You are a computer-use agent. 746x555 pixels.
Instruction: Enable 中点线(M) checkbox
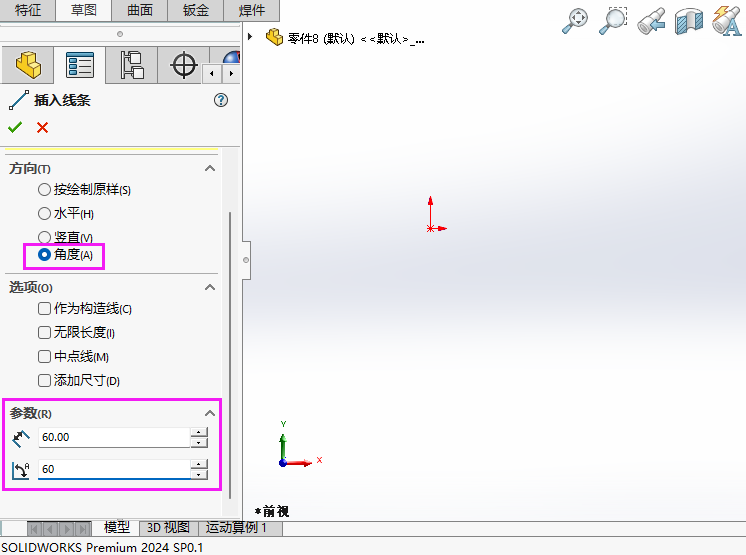[x=44, y=356]
